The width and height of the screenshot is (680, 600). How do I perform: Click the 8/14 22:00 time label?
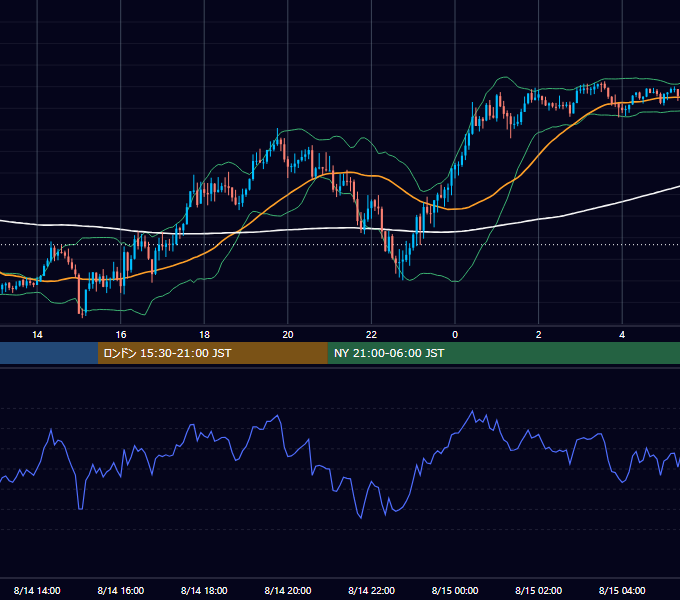click(372, 590)
